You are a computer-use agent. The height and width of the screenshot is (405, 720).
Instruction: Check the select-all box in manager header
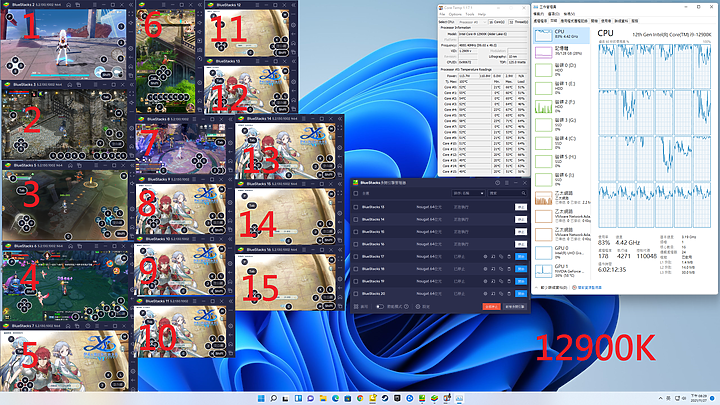click(x=355, y=193)
